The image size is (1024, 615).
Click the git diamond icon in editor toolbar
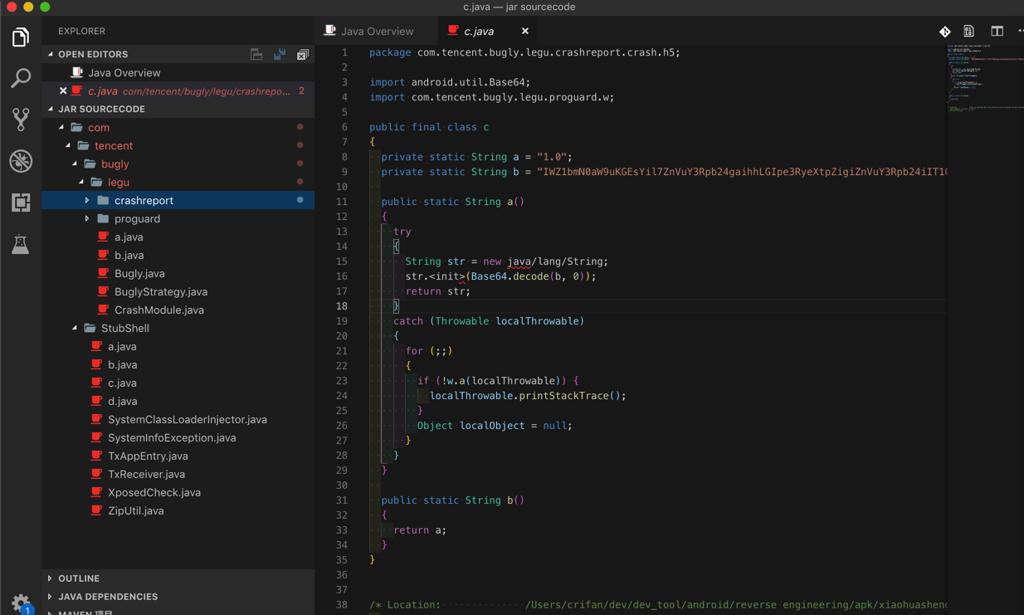[944, 31]
